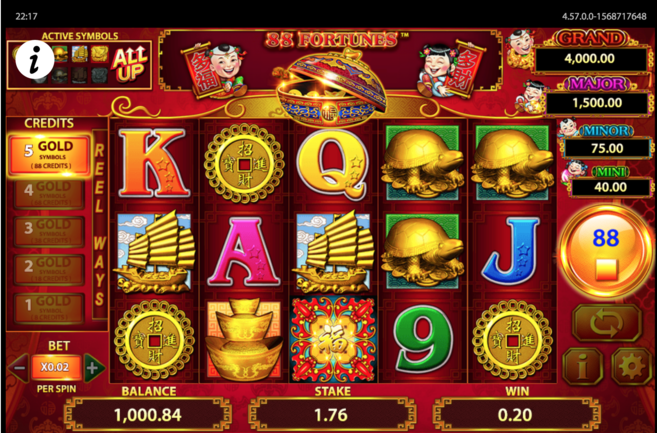Select the 4 Gold Symbols credits option
Viewport: 657px width, 433px height.
pos(49,194)
